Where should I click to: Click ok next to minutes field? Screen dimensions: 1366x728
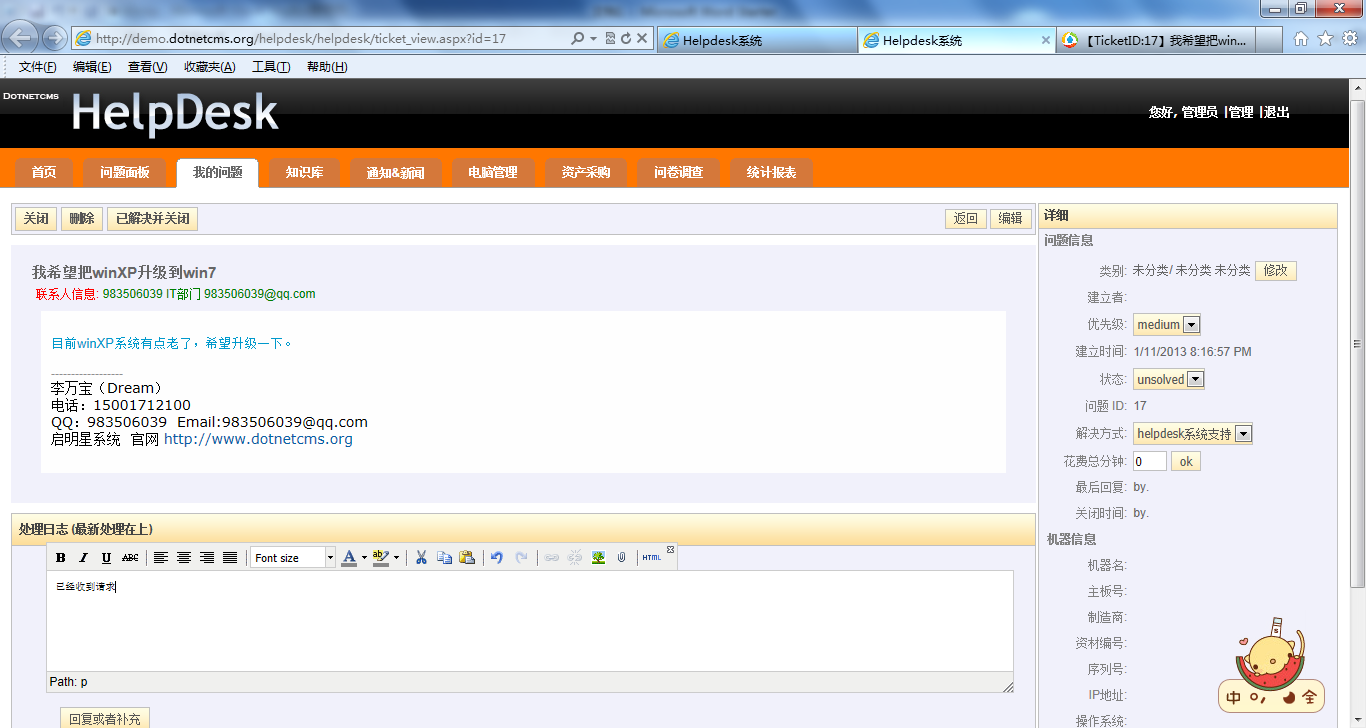(x=1186, y=461)
